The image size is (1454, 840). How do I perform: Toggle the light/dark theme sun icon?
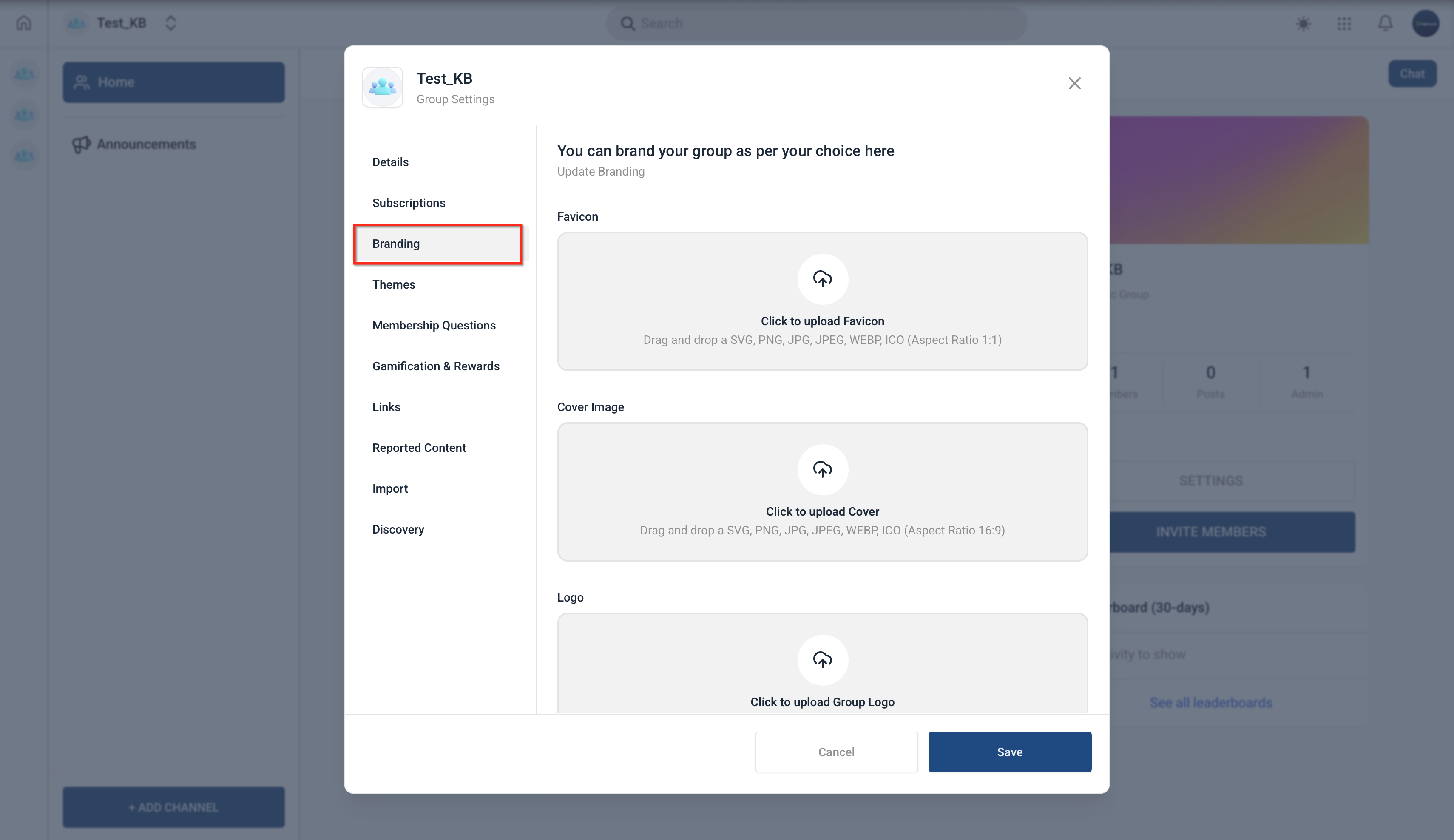tap(1303, 24)
